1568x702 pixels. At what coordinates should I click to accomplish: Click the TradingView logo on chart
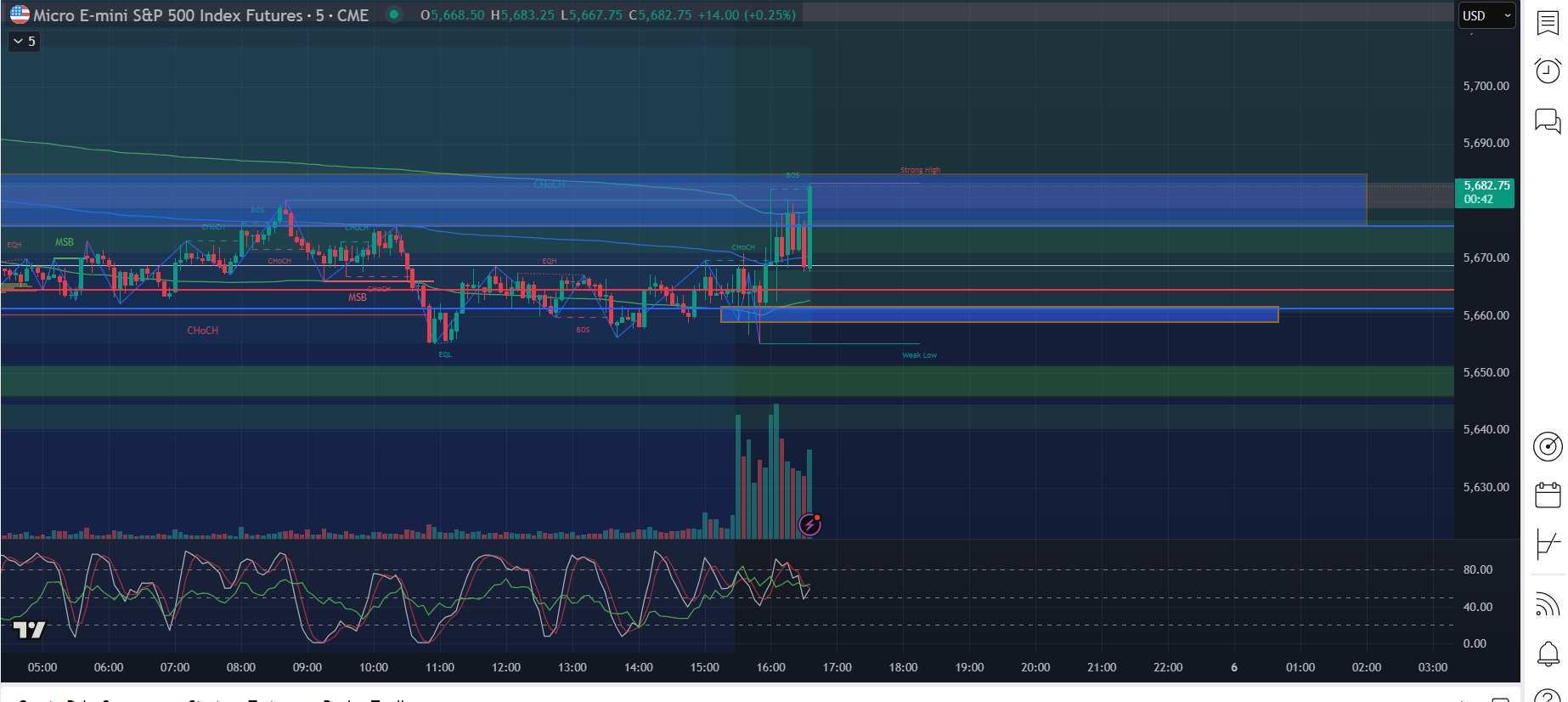coord(29,630)
